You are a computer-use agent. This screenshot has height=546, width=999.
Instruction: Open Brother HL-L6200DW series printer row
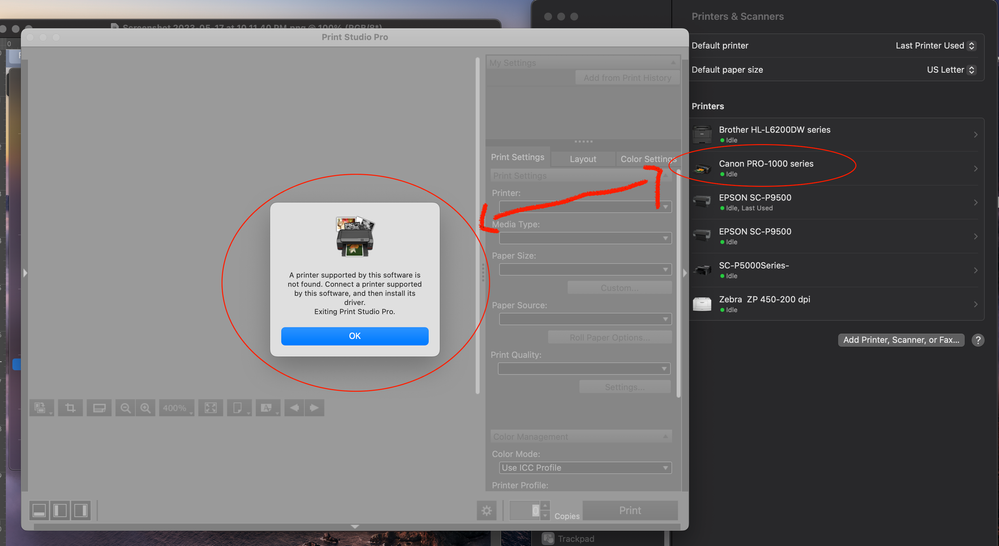(x=836, y=134)
